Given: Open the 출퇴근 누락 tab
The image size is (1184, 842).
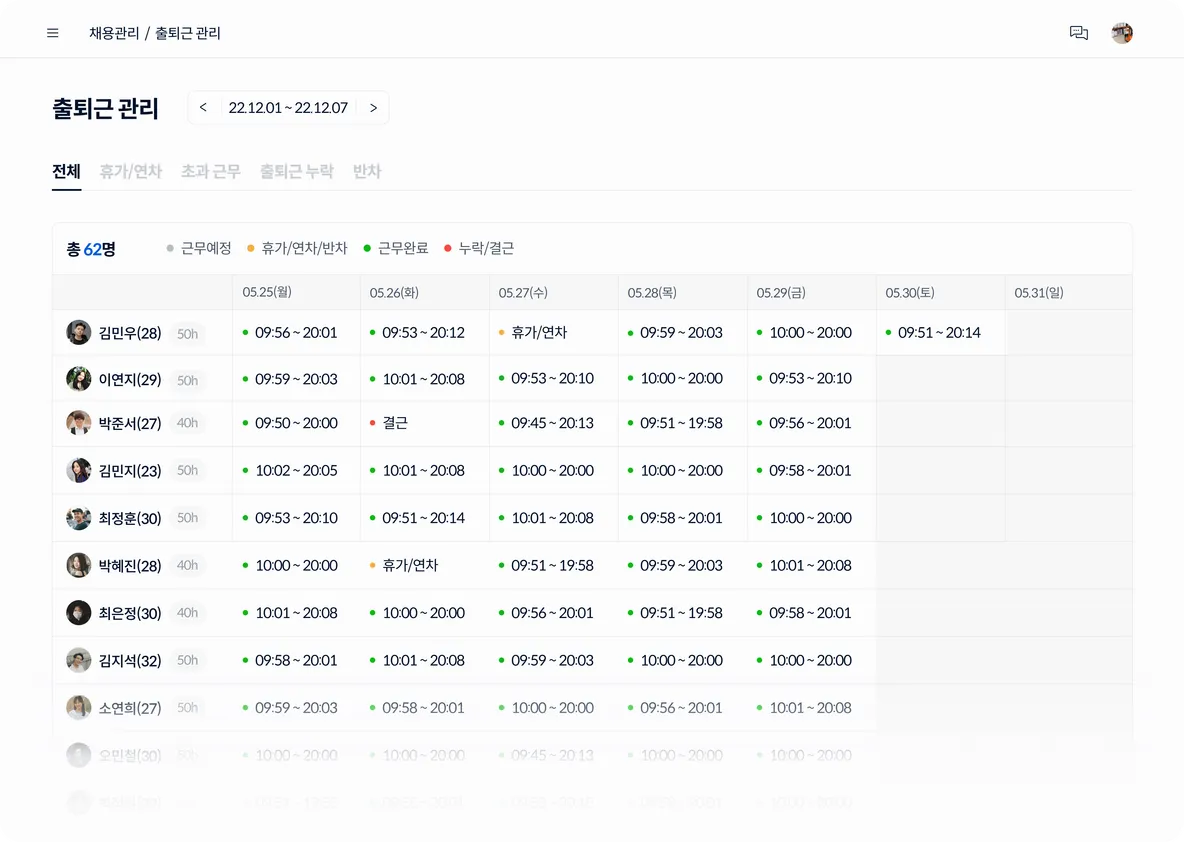Looking at the screenshot, I should point(297,172).
